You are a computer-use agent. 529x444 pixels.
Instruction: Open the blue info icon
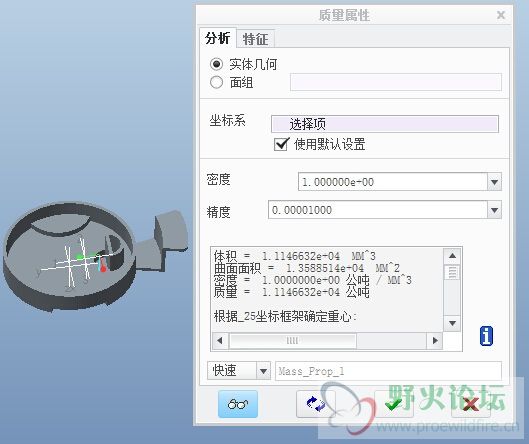pos(486,336)
